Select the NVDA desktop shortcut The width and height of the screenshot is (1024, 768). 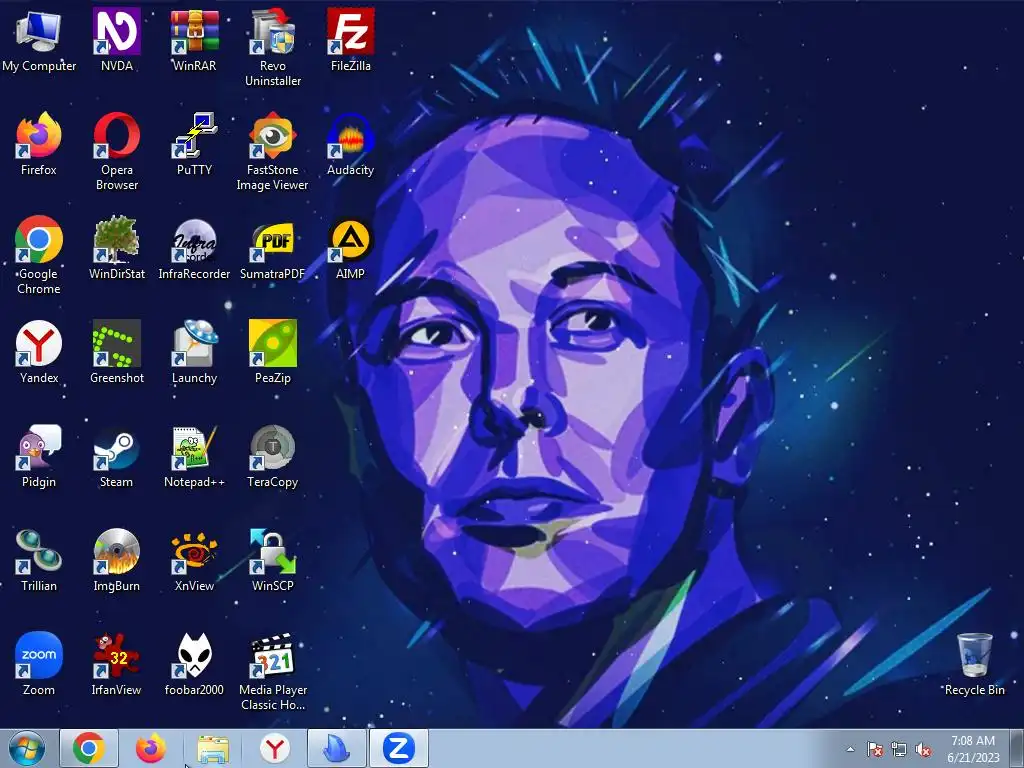[116, 31]
